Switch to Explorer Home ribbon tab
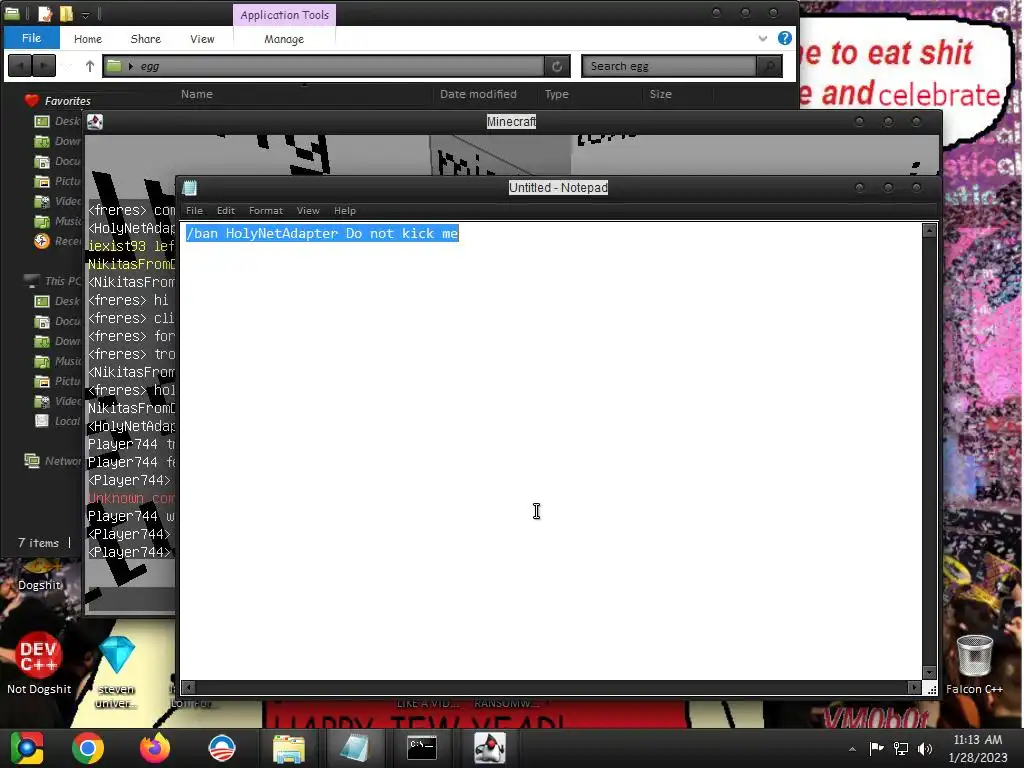 pyautogui.click(x=88, y=39)
